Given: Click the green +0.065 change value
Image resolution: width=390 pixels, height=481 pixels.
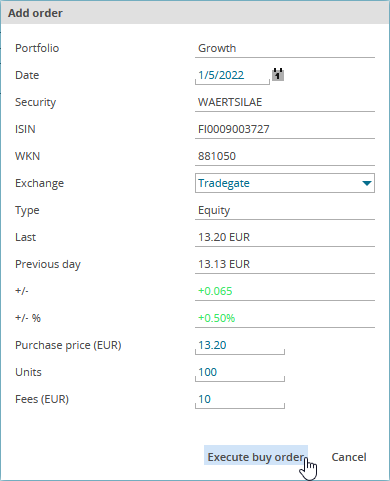Looking at the screenshot, I should point(215,291).
